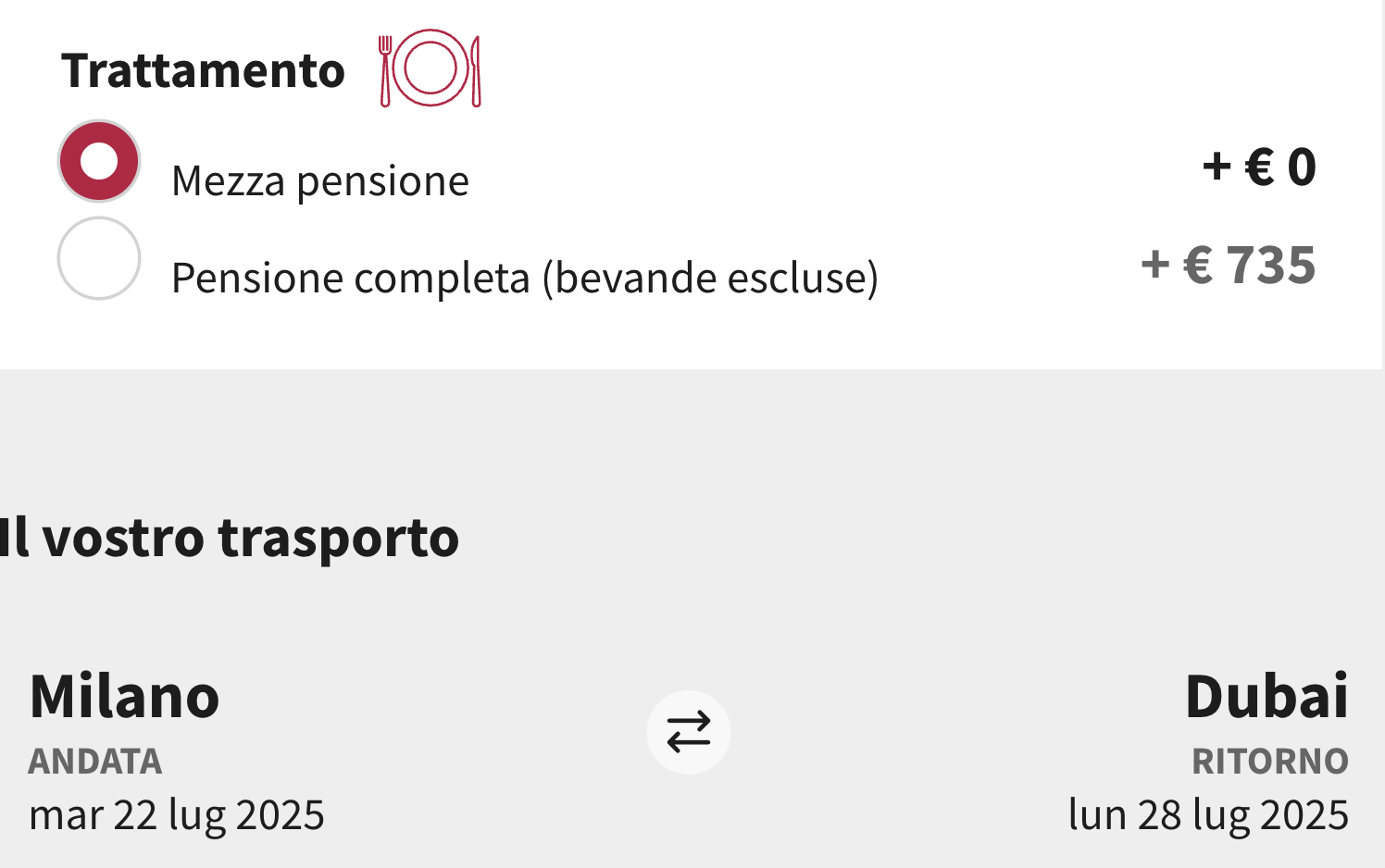Image resolution: width=1385 pixels, height=868 pixels.
Task: Click the plate and cutlery meal icon
Action: 430,68
